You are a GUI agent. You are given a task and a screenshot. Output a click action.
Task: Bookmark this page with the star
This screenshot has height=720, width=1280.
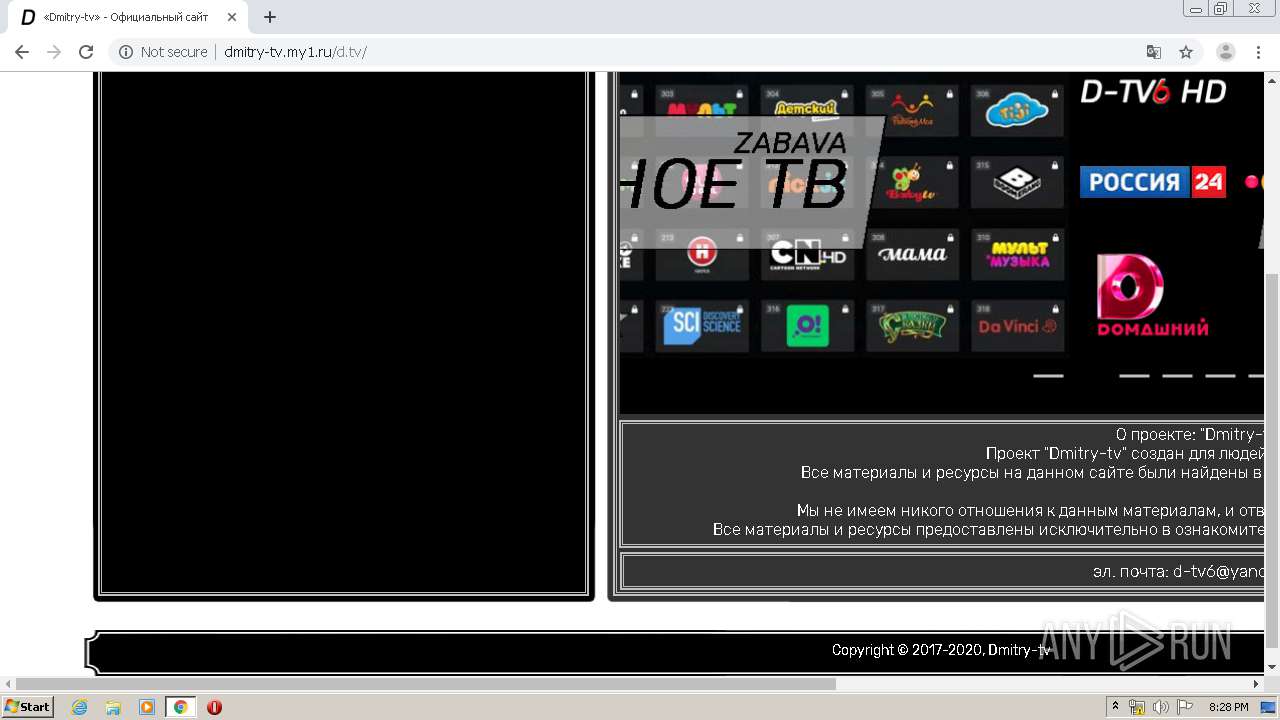point(1186,52)
